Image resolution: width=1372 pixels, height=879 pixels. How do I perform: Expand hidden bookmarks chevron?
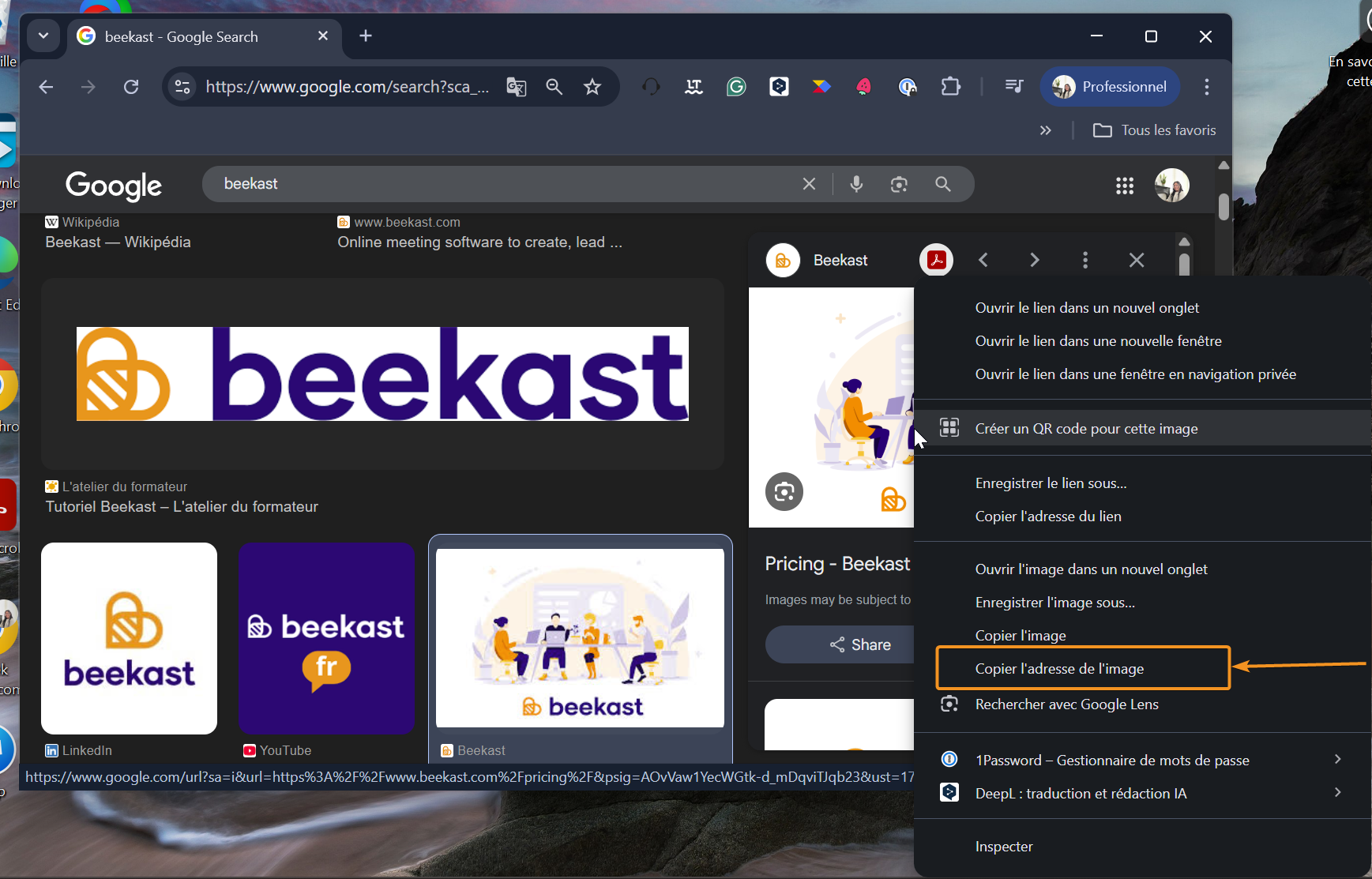coord(1046,130)
